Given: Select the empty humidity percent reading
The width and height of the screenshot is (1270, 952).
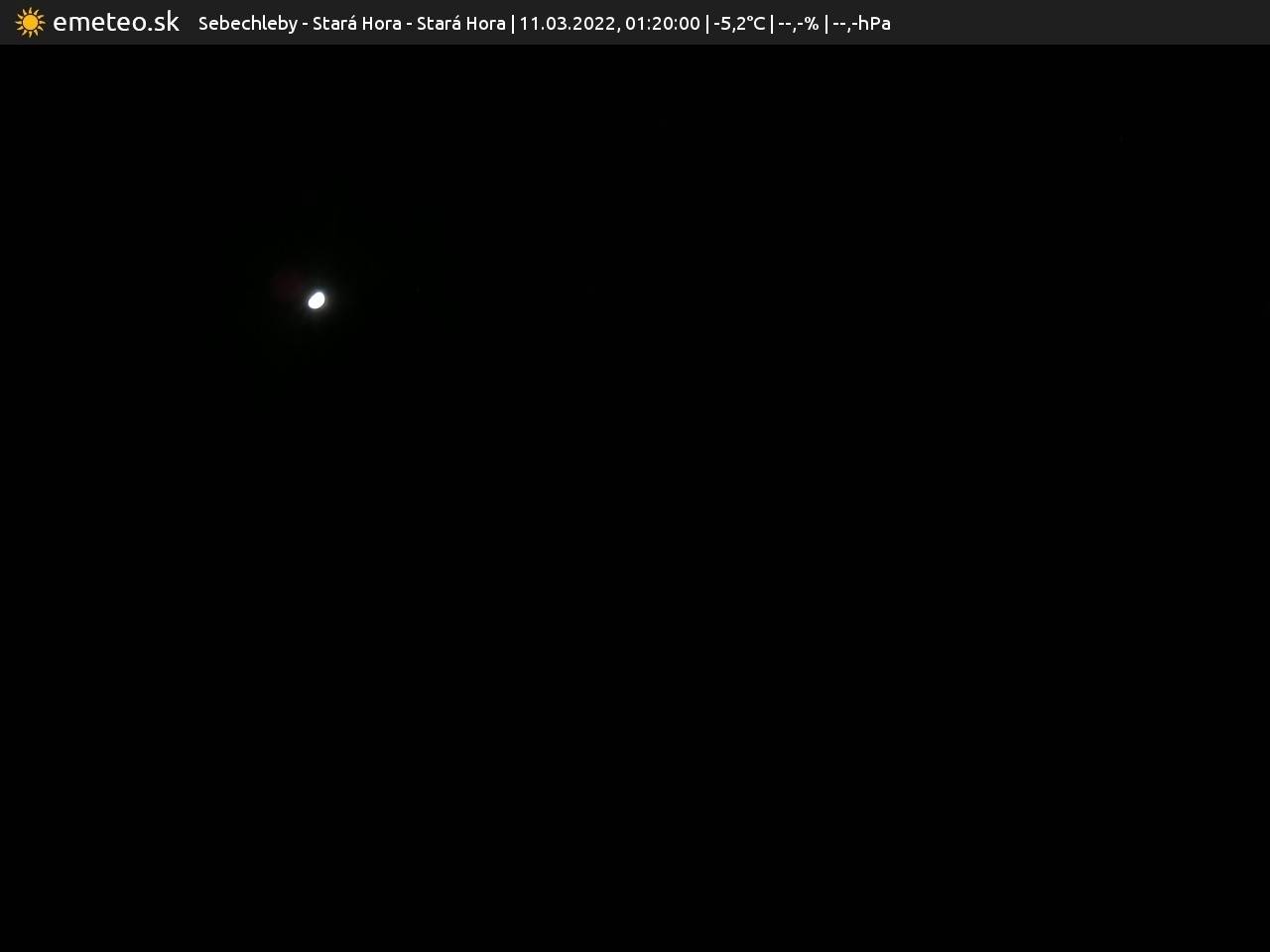Looking at the screenshot, I should [799, 23].
